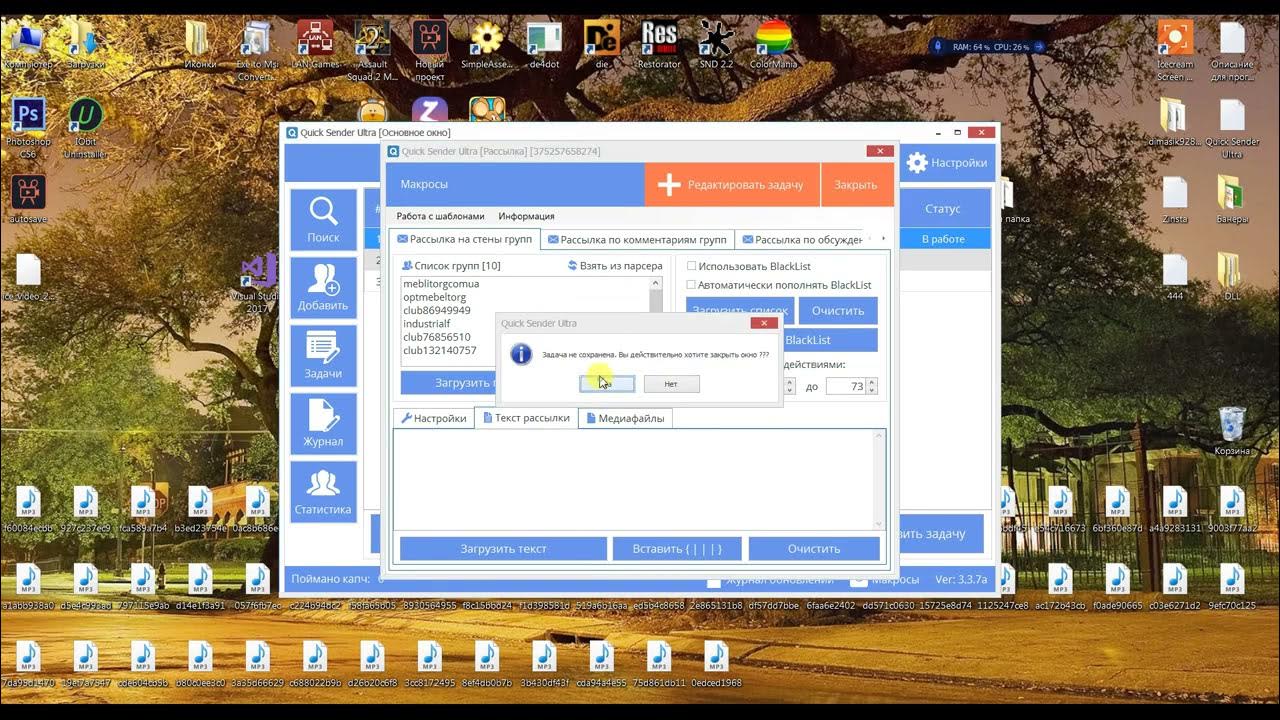
Task: Click the Ver: 3.3.7a version label
Action: (960, 579)
